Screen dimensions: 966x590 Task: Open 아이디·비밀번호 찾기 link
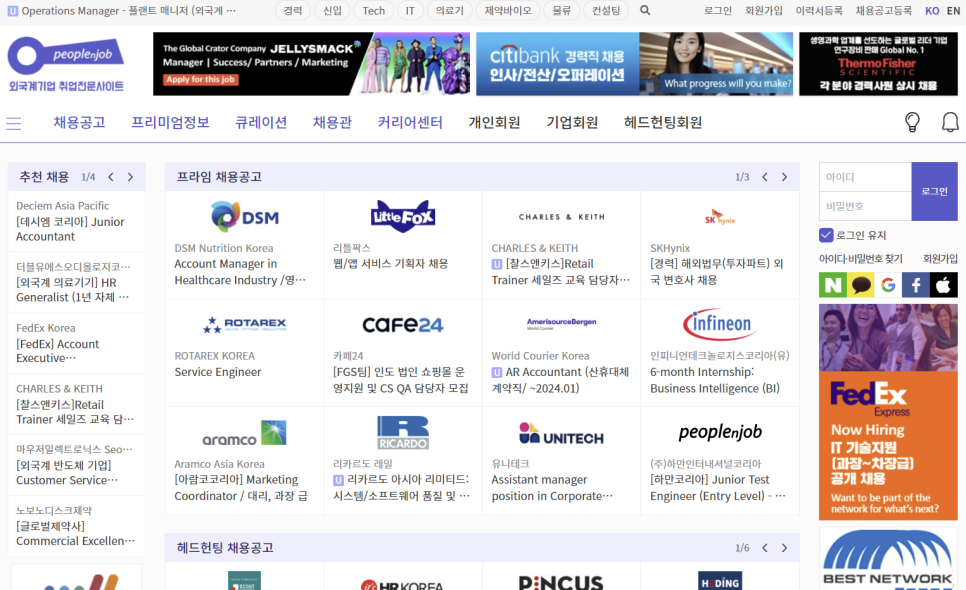coord(861,259)
